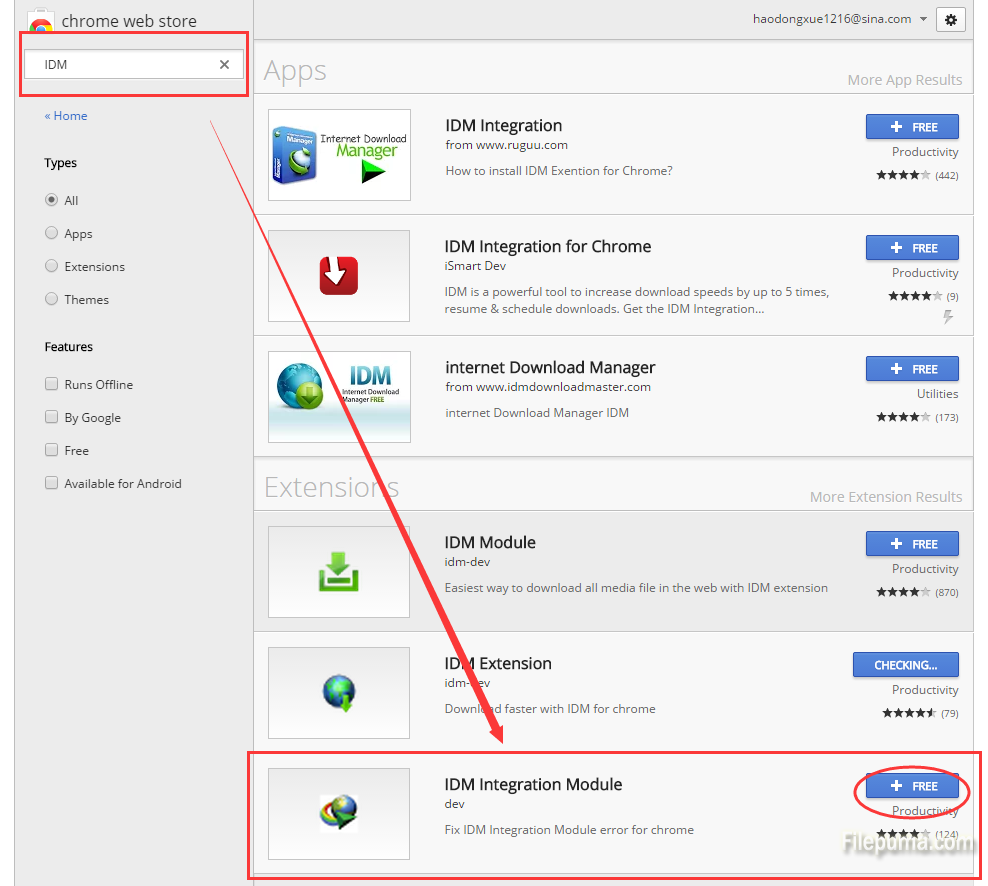988x886 pixels.
Task: Show More Extension Results
Action: coord(885,497)
